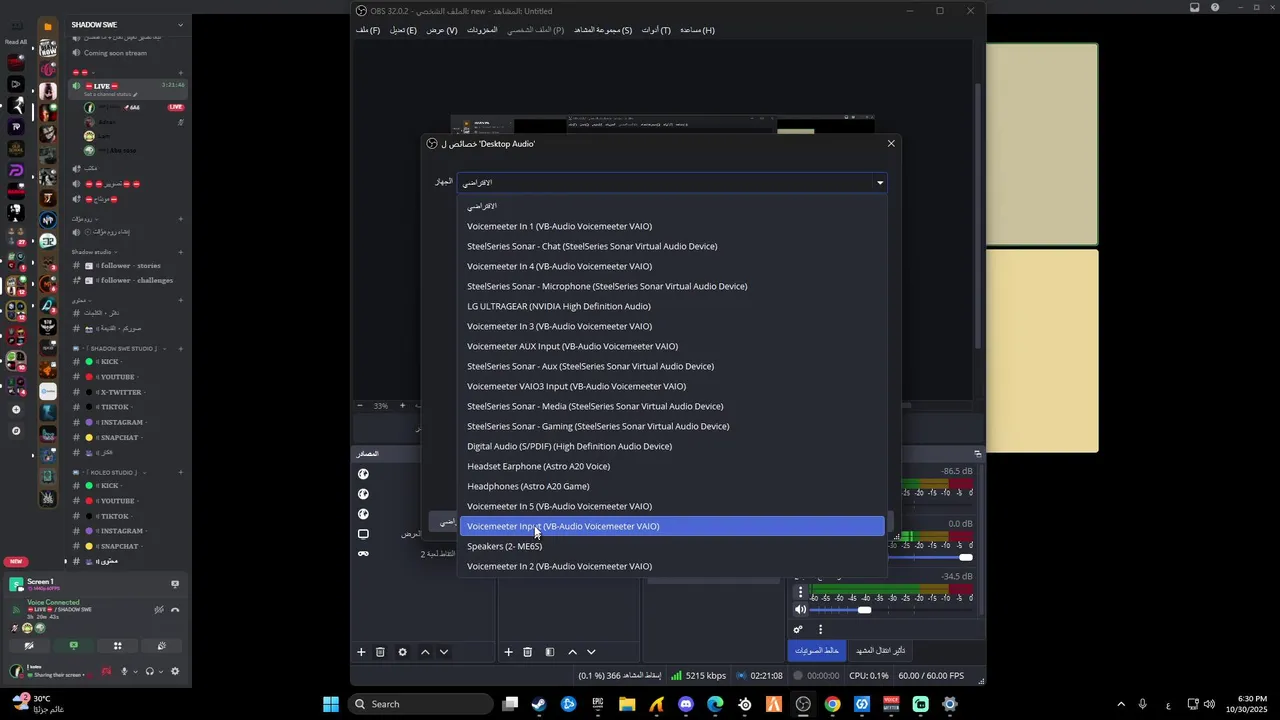Viewport: 1280px width, 720px height.
Task: Toggle Discord screen share button
Action: point(73,646)
